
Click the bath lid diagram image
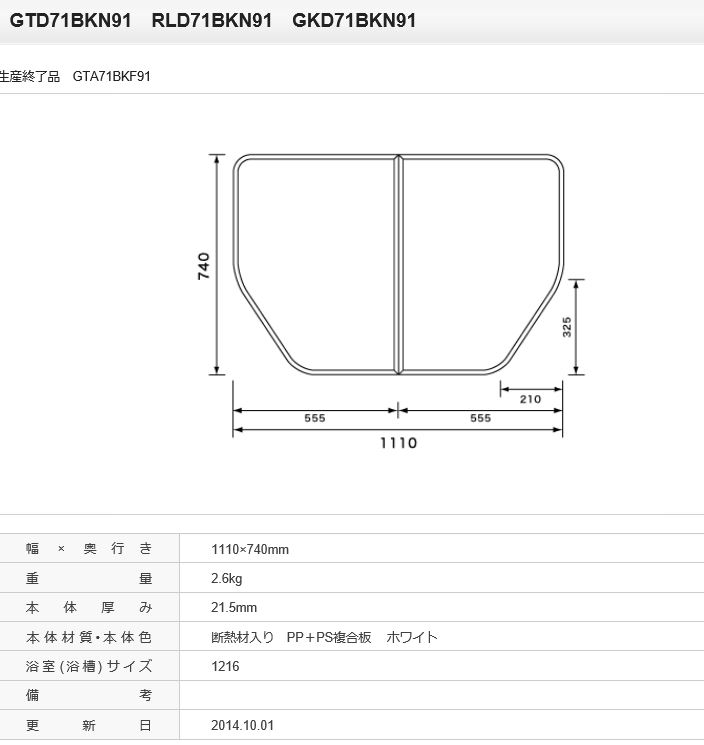[x=390, y=302]
